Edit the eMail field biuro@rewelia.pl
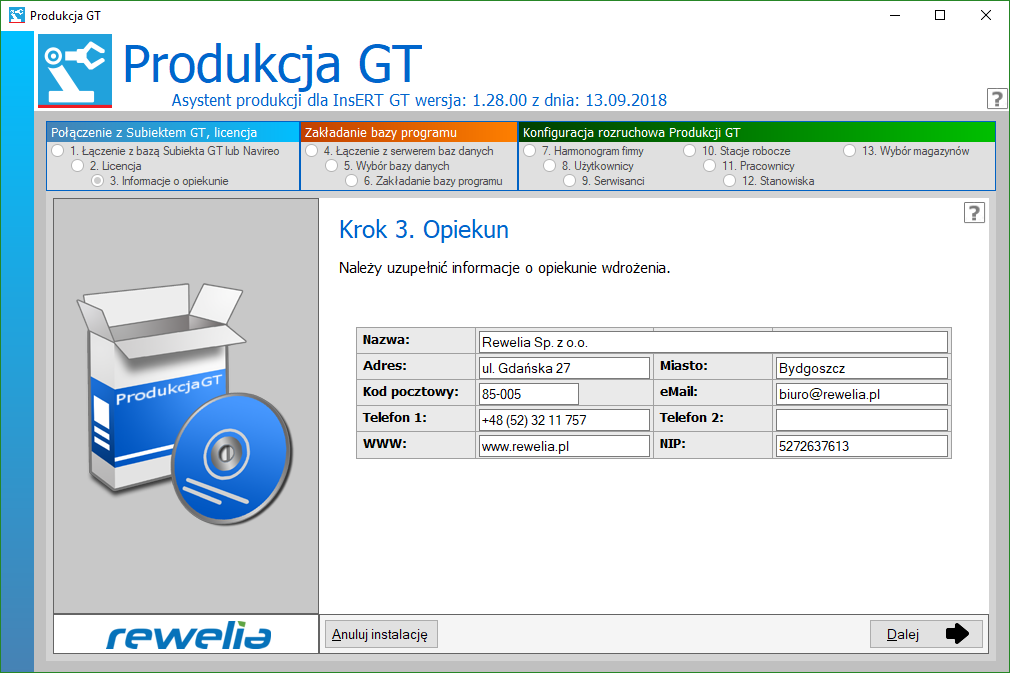The width and height of the screenshot is (1010, 673). [860, 394]
